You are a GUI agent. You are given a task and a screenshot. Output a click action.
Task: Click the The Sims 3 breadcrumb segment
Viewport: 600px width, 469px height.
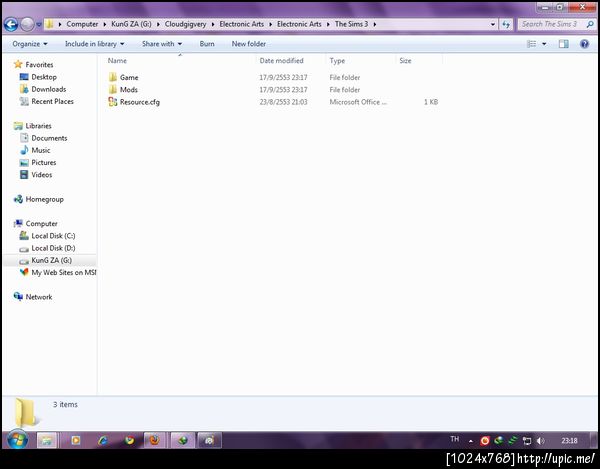click(351, 24)
